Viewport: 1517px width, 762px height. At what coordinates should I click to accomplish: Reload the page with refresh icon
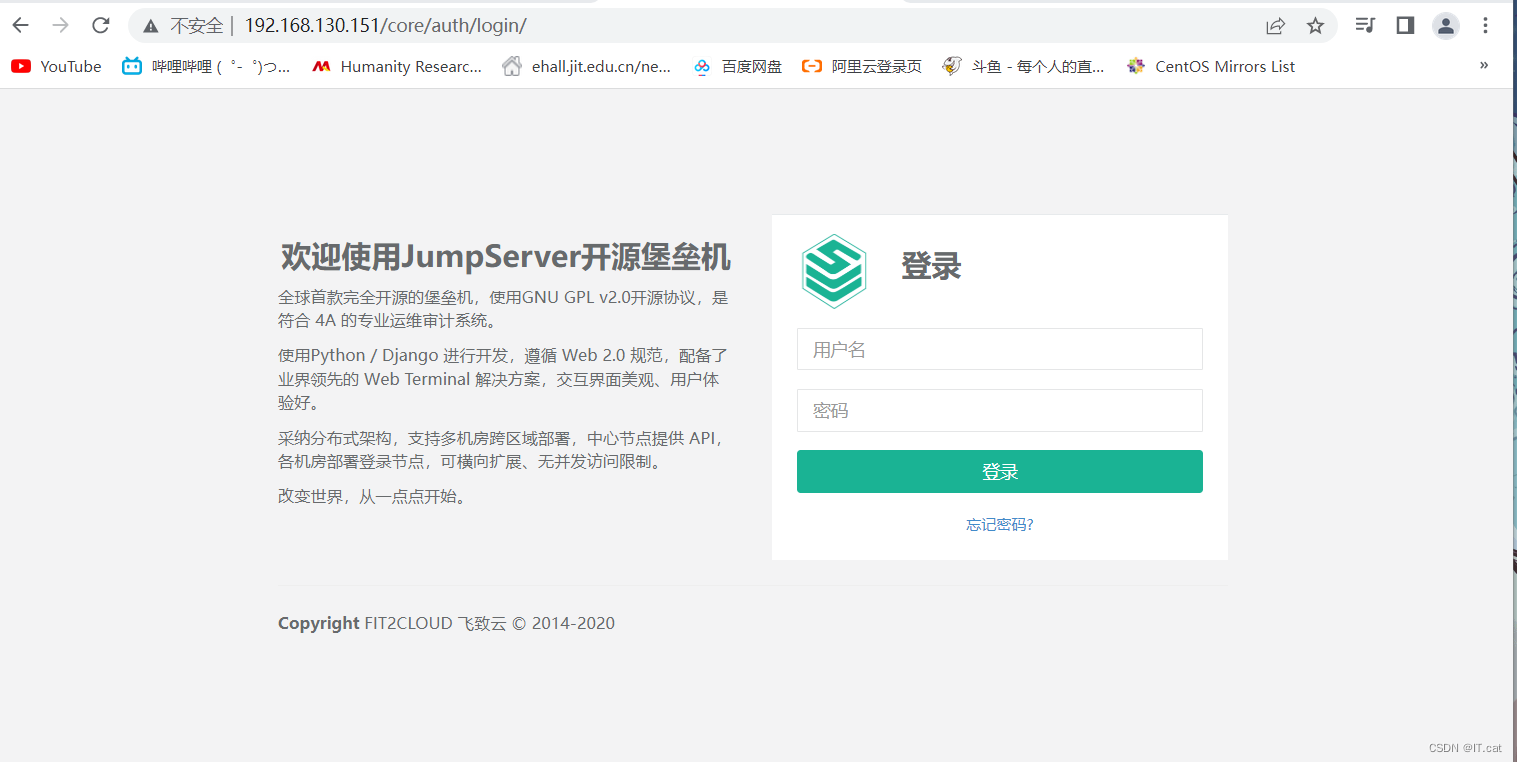[x=100, y=26]
